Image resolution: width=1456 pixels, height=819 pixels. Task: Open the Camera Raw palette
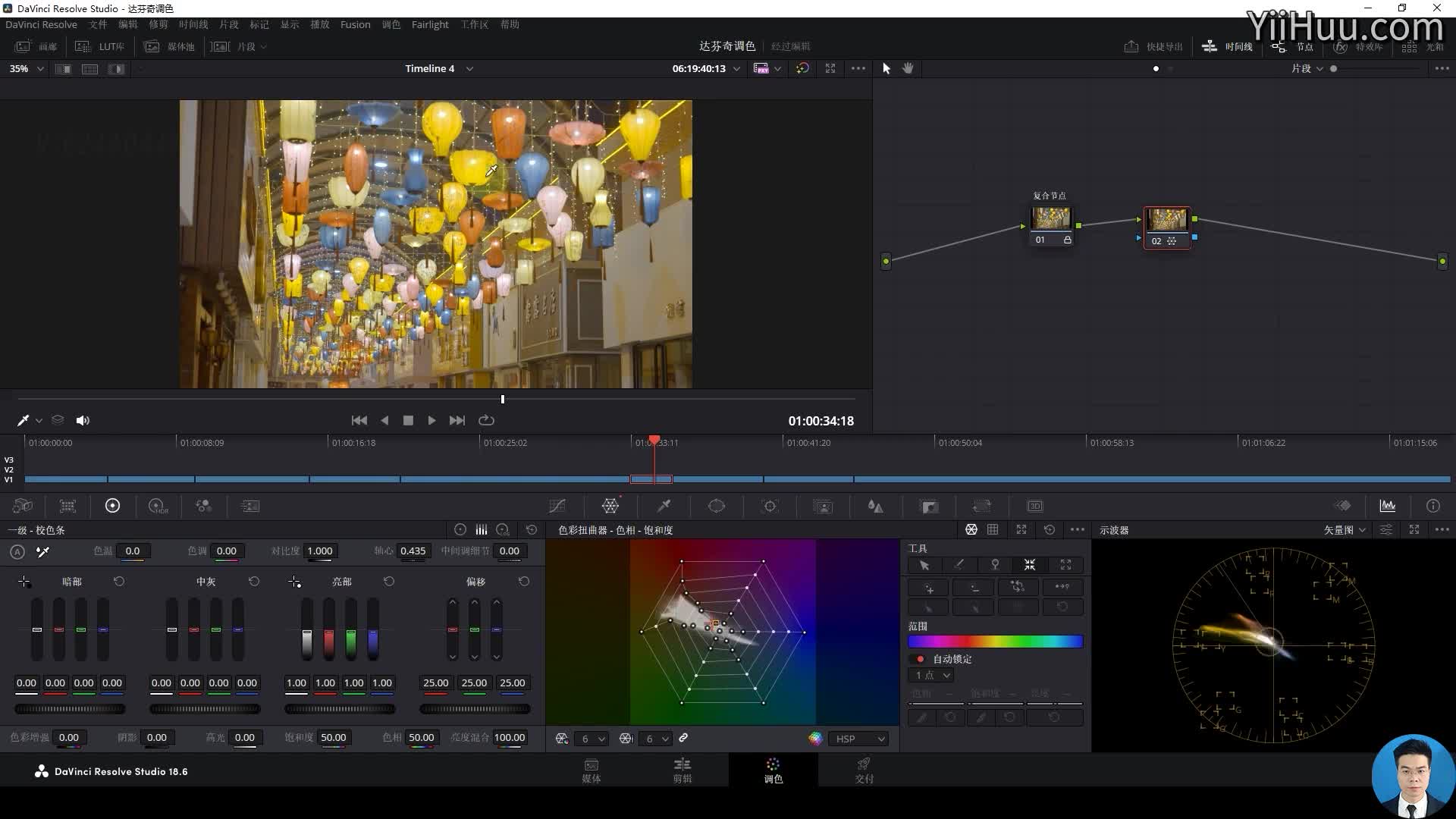(23, 506)
